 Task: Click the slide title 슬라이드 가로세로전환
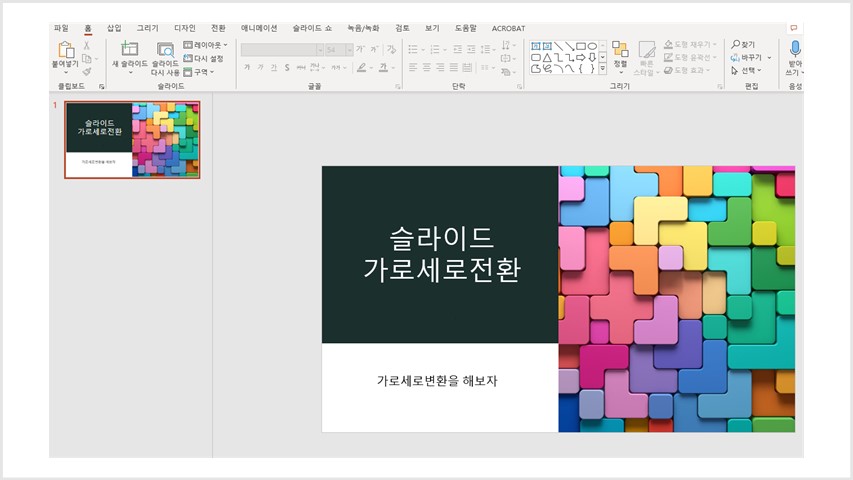click(442, 254)
